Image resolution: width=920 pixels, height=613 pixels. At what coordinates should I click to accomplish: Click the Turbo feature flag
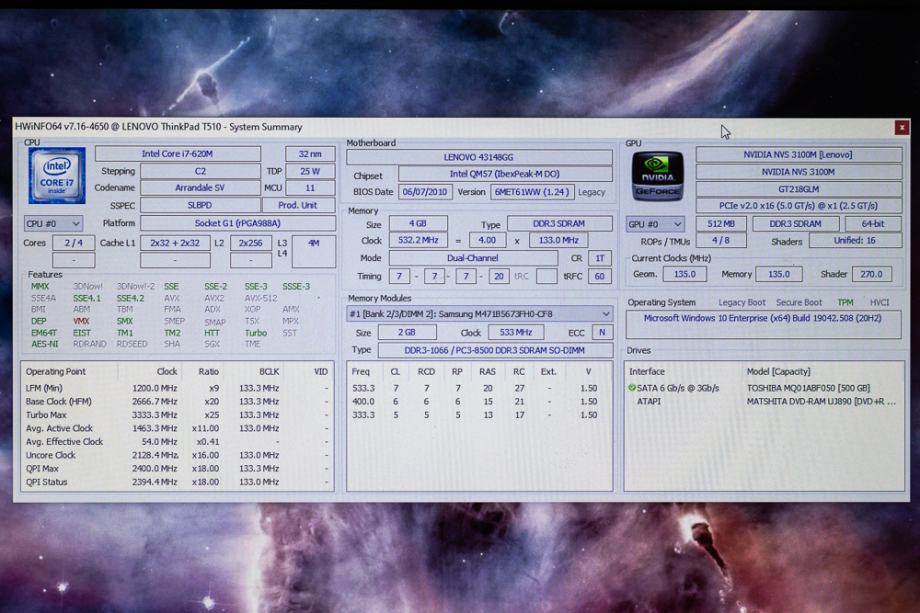pos(256,333)
